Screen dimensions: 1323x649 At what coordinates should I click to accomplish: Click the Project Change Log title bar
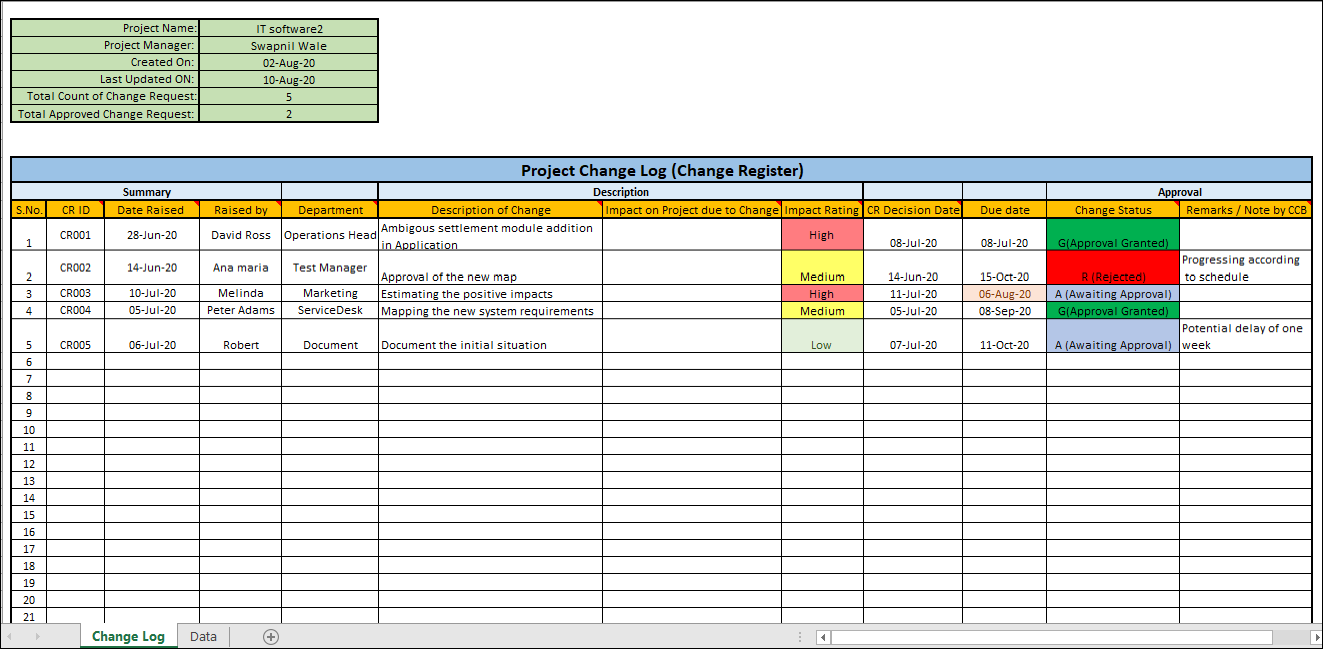660,170
